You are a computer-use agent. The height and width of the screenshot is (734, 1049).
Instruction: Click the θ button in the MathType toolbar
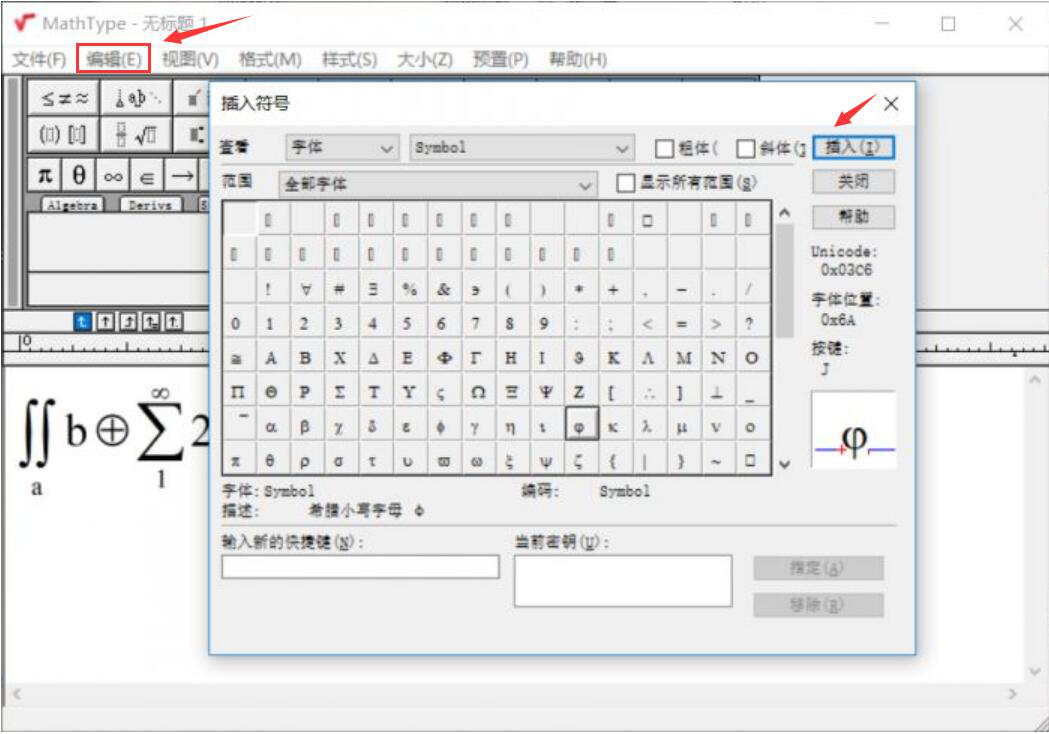[79, 176]
